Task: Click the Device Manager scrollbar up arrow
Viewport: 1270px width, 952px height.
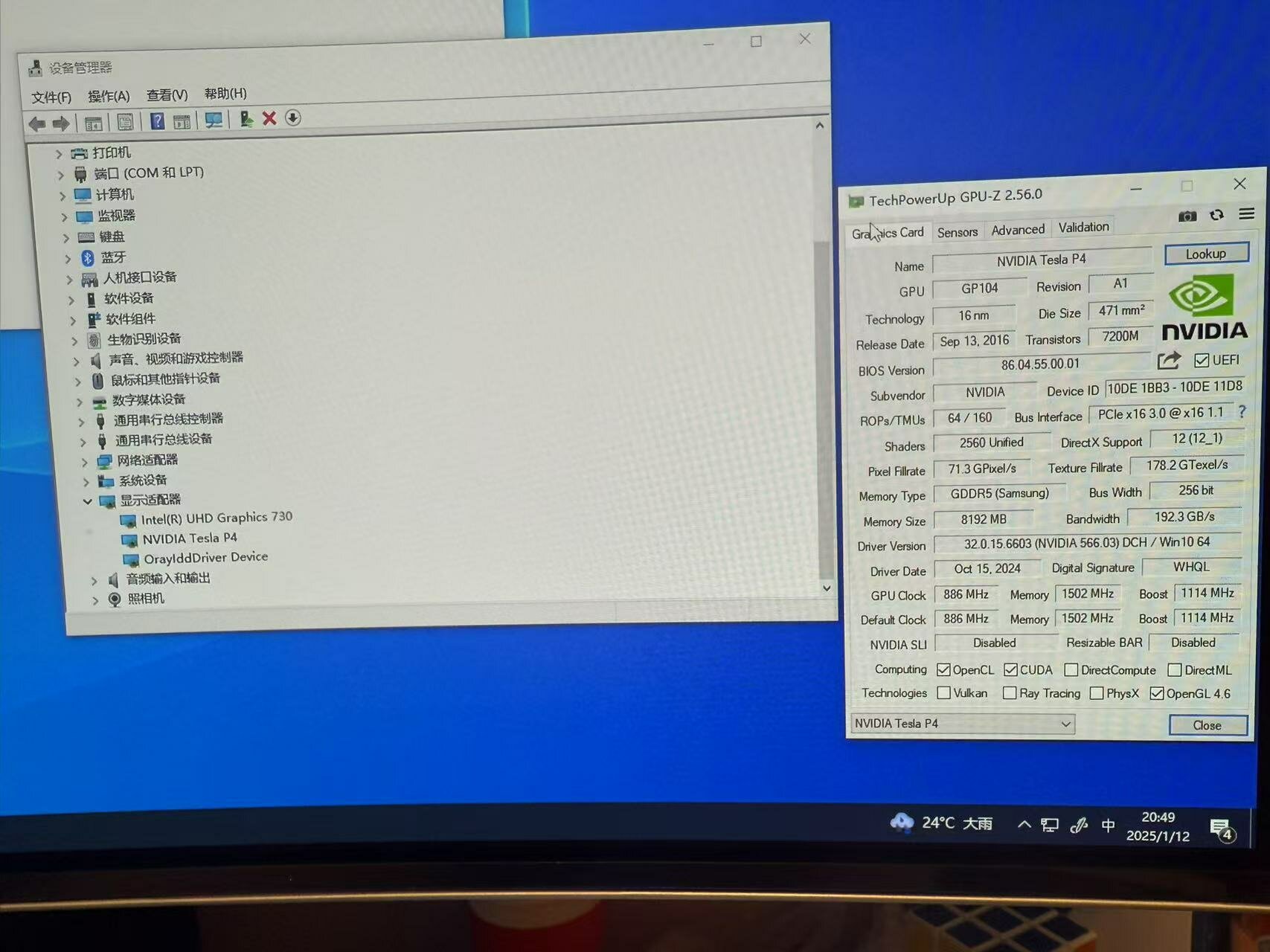Action: click(819, 126)
